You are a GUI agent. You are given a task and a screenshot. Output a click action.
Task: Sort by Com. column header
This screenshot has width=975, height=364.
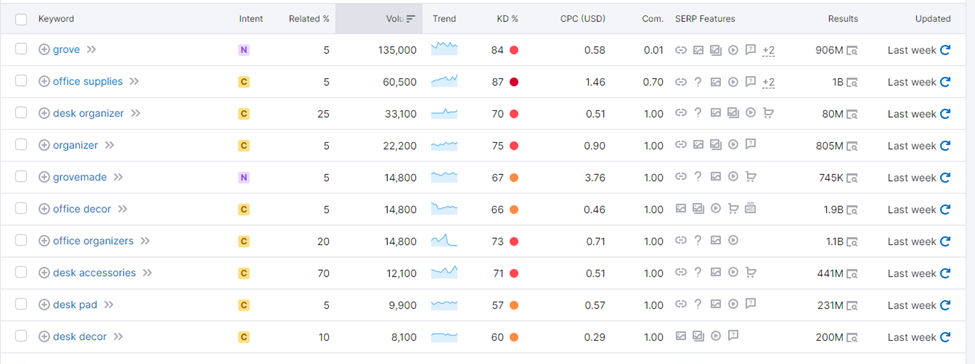tap(652, 19)
